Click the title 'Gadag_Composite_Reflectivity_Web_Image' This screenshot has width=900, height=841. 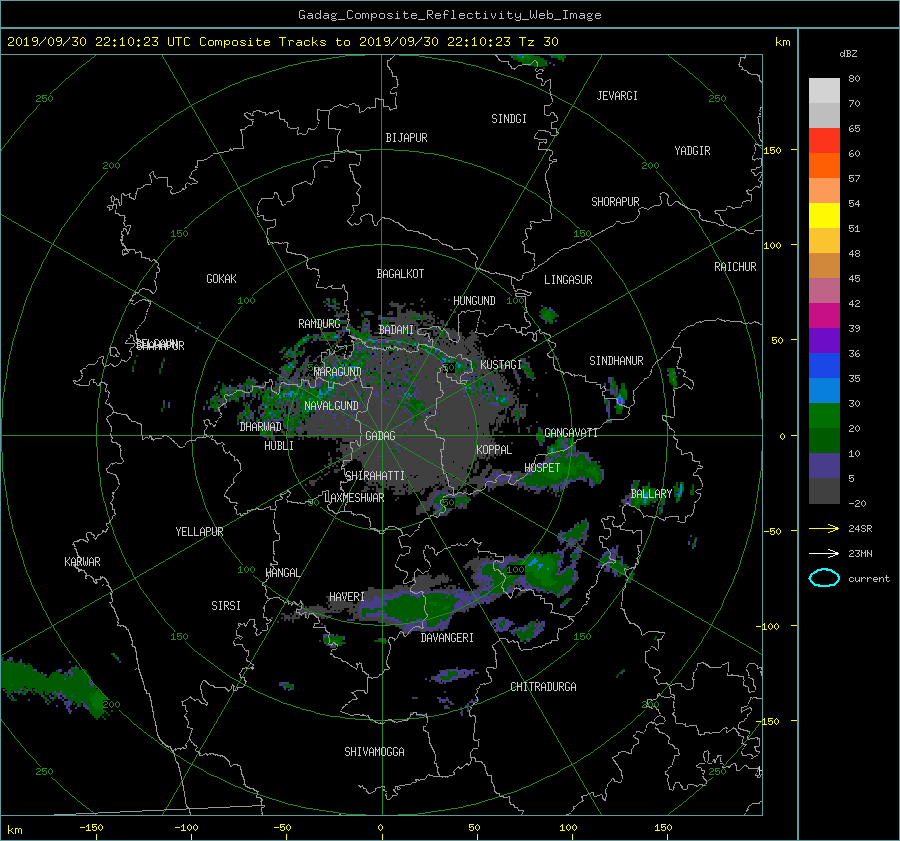(x=449, y=15)
